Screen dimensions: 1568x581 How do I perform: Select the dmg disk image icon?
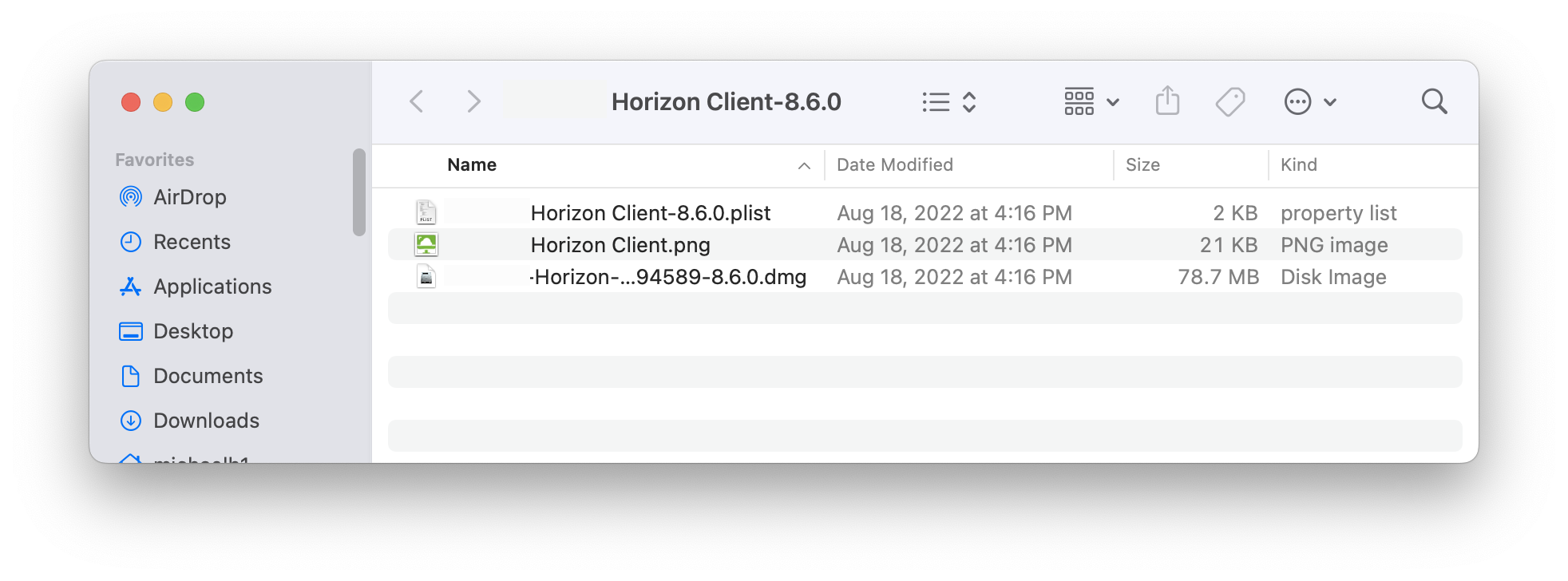coord(426,276)
